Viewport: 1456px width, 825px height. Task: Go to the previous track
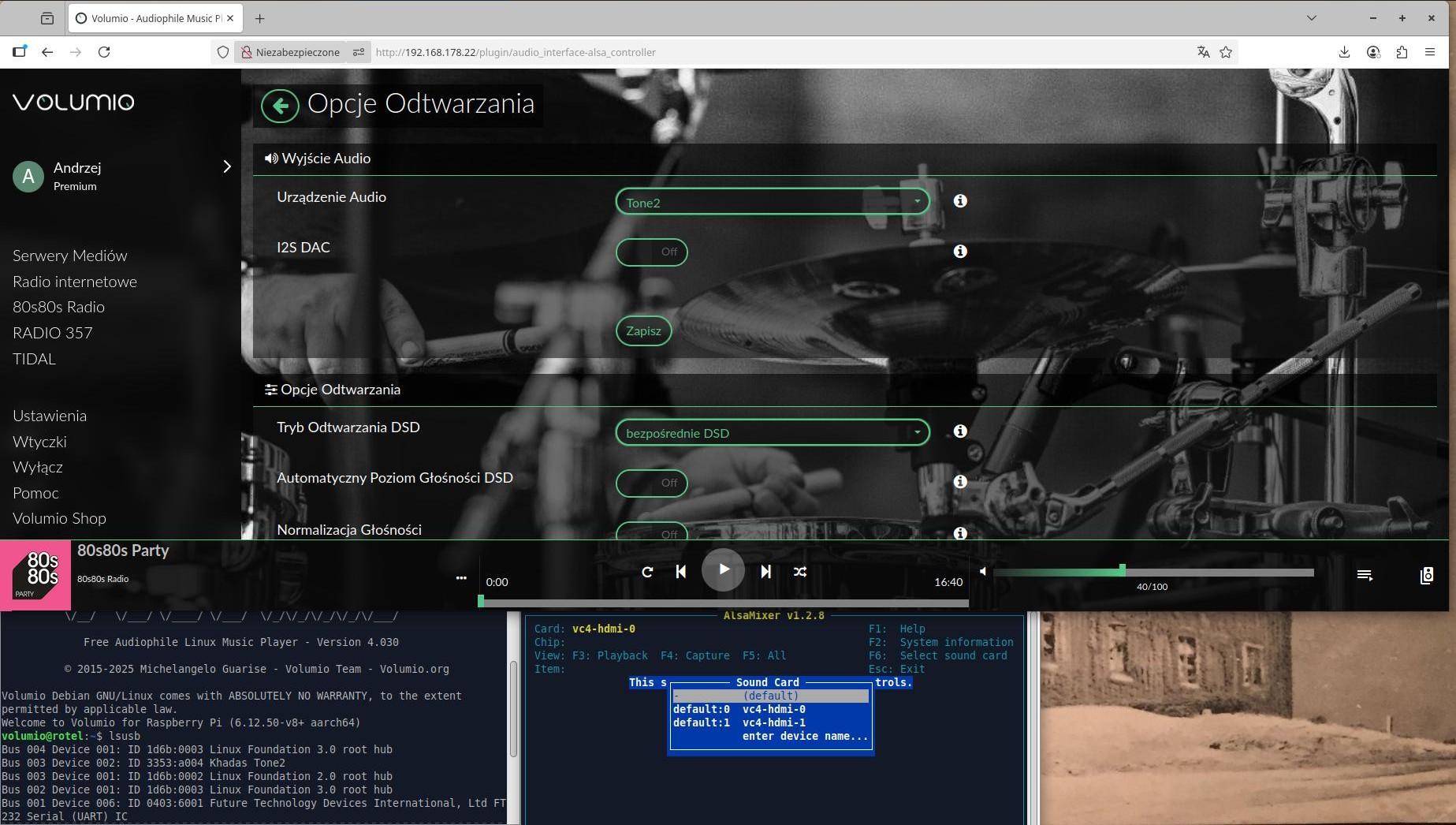[681, 572]
